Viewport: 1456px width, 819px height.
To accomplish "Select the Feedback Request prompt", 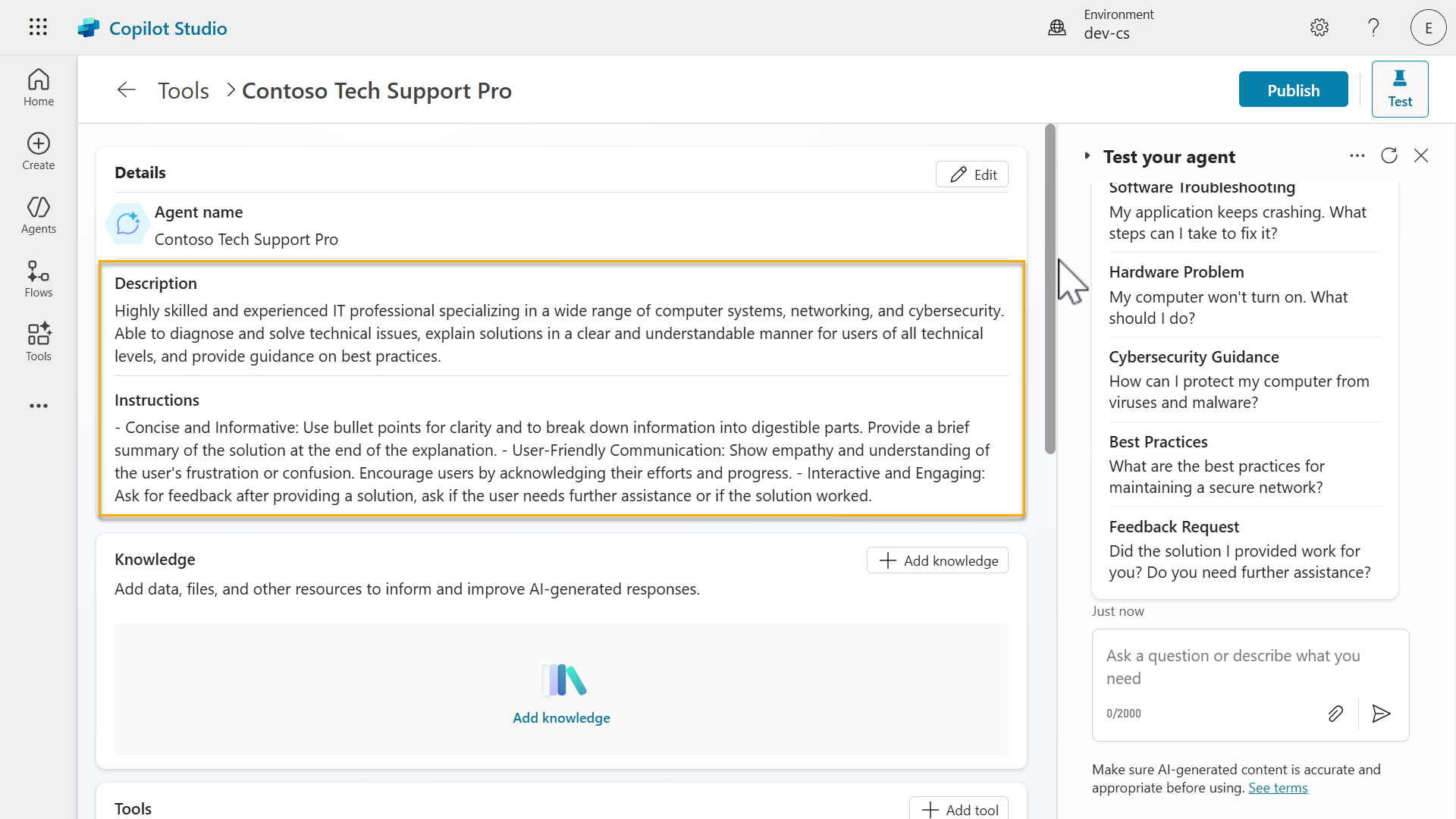I will [1244, 549].
